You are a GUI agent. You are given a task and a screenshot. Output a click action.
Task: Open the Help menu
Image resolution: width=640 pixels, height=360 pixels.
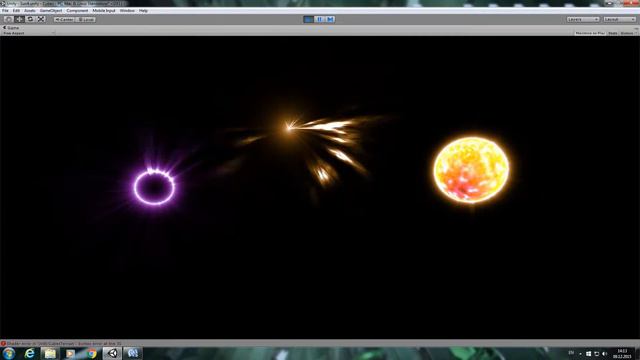tap(143, 11)
